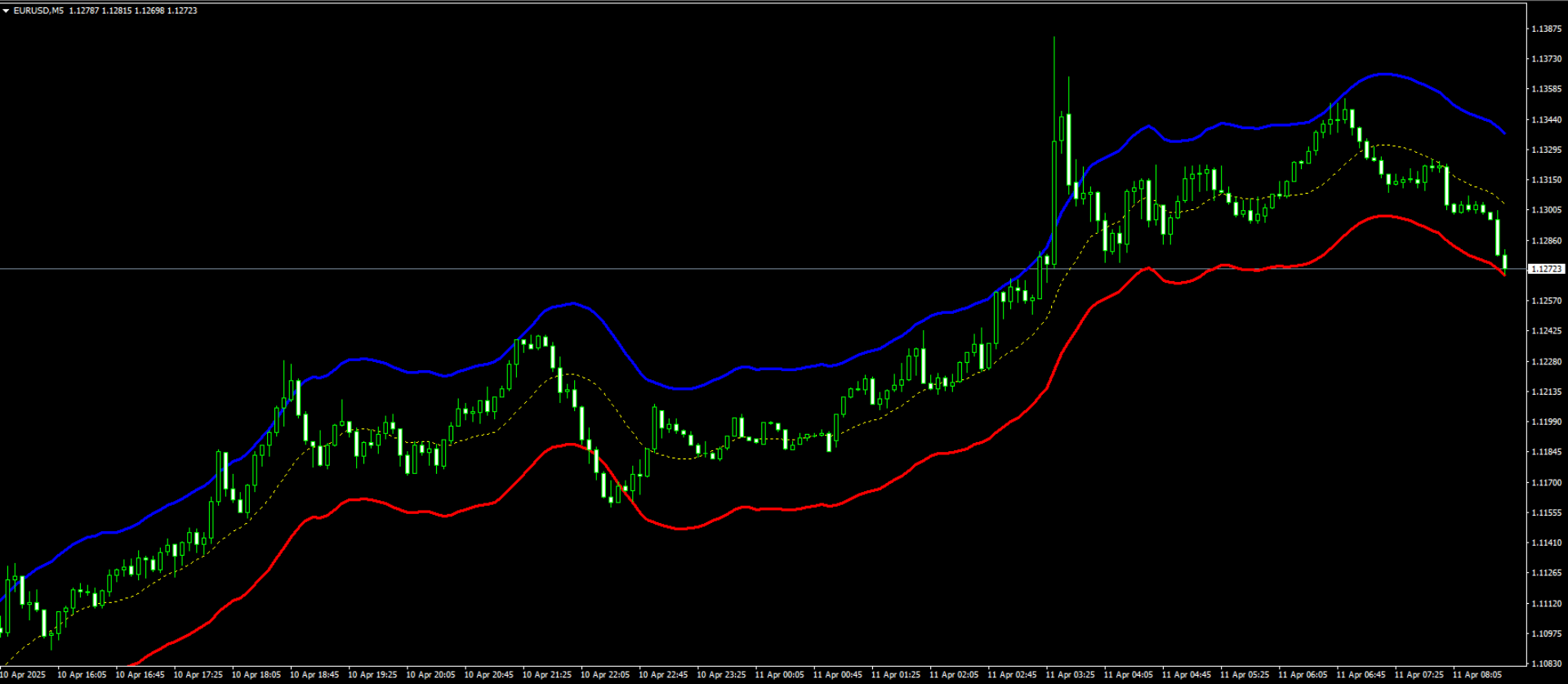Click the current price tag 1.12723
1568x684 pixels.
pyautogui.click(x=1547, y=269)
